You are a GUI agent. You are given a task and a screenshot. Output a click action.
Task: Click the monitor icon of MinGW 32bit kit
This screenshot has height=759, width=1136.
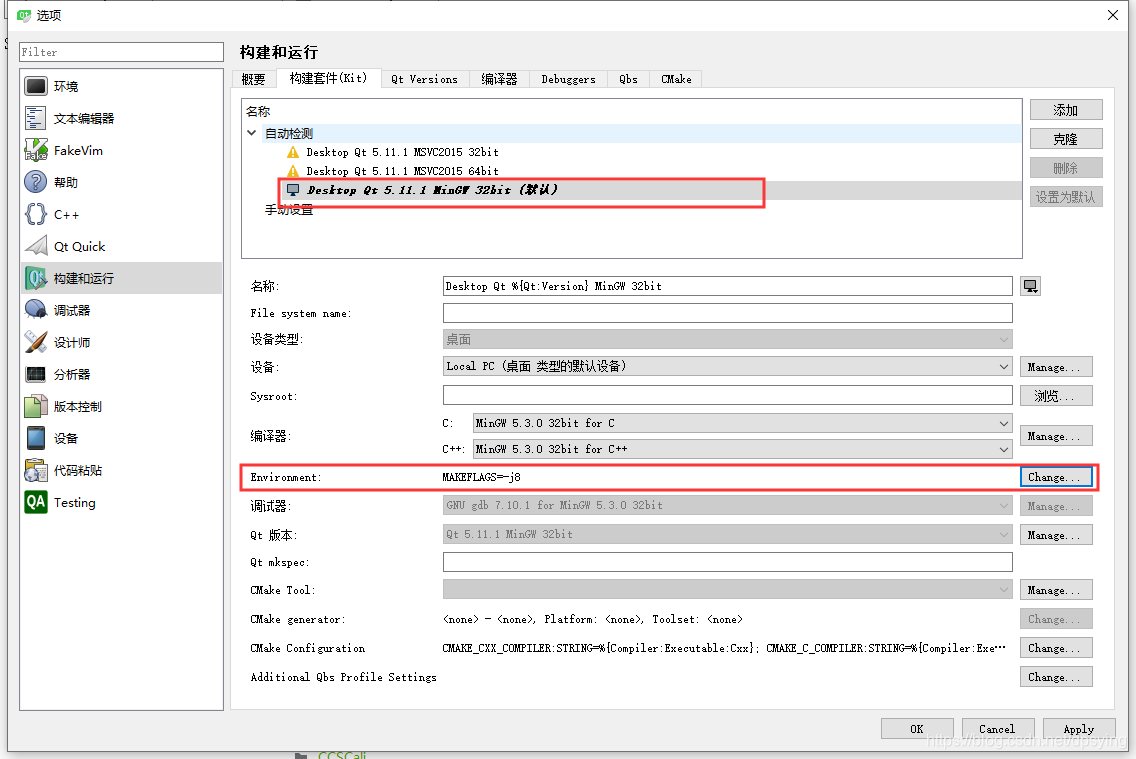[x=293, y=190]
